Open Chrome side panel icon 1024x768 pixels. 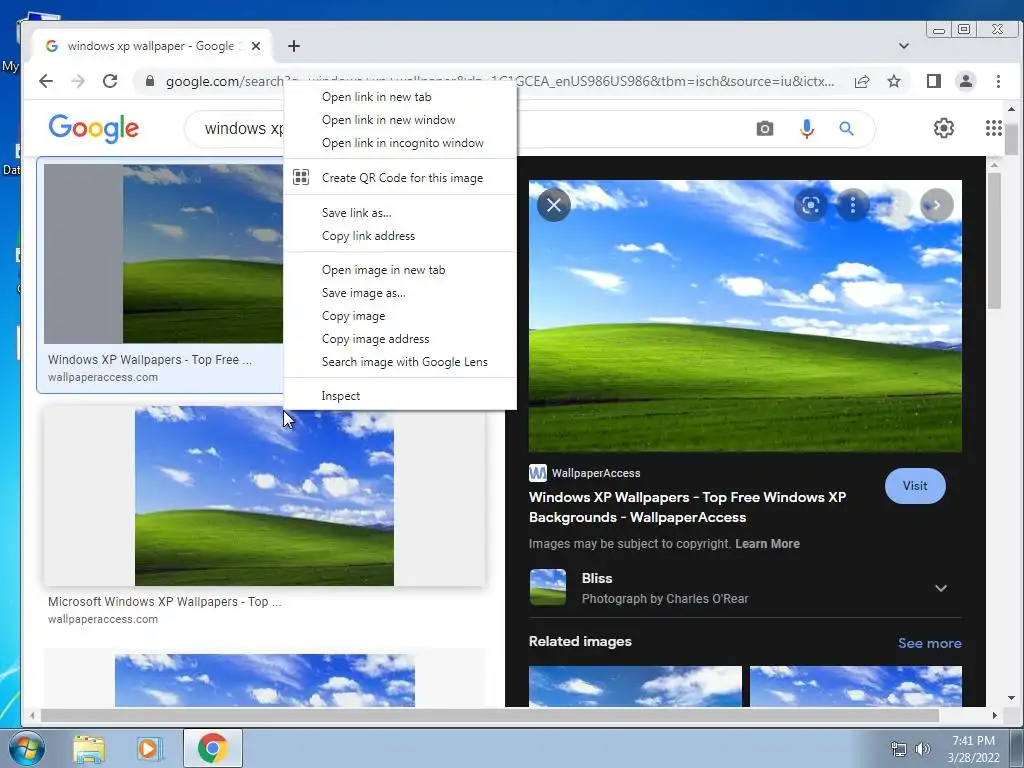(934, 81)
